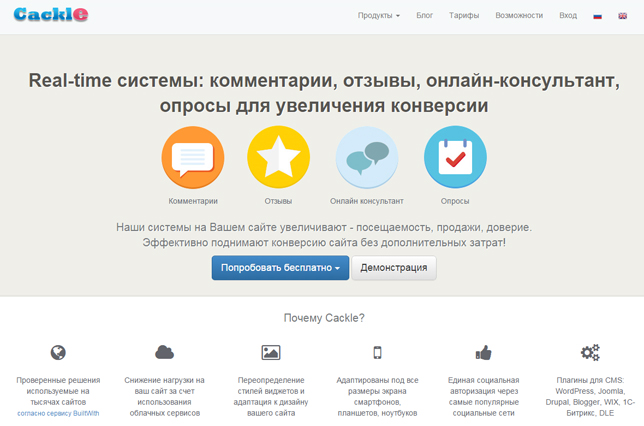The image size is (644, 426).
Task: Click the Cackle logo
Action: point(51,15)
